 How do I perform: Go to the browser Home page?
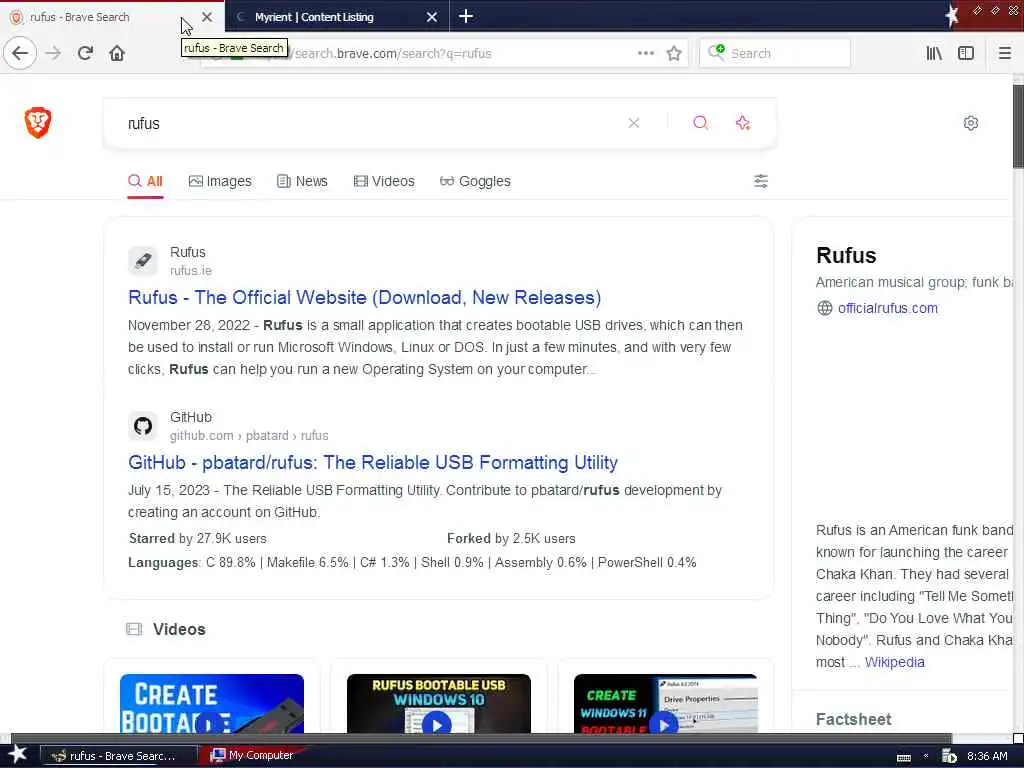117,53
